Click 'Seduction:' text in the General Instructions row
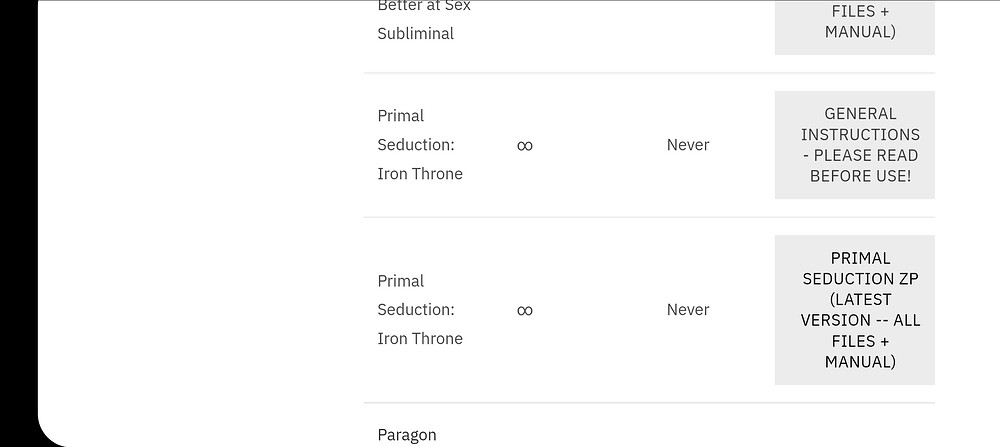 (416, 145)
